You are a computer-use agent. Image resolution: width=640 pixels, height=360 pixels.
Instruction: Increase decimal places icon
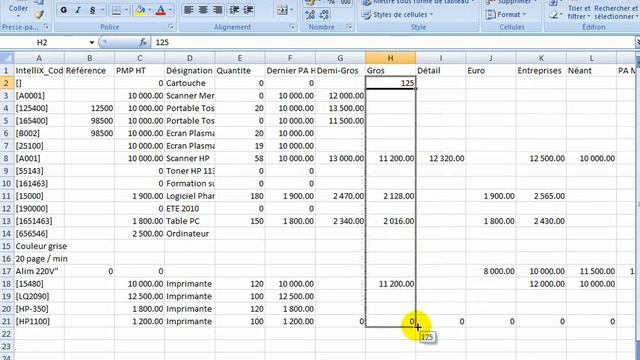[x=310, y=15]
